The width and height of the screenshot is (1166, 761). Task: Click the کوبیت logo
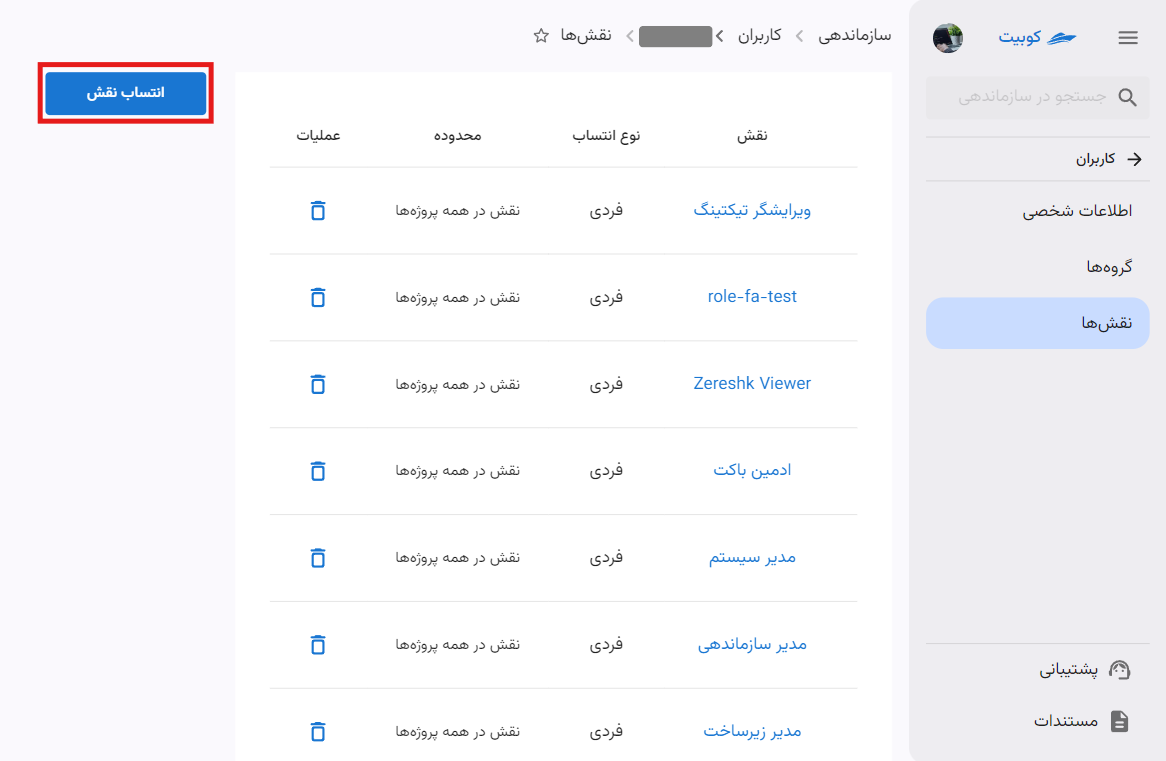click(x=1037, y=37)
